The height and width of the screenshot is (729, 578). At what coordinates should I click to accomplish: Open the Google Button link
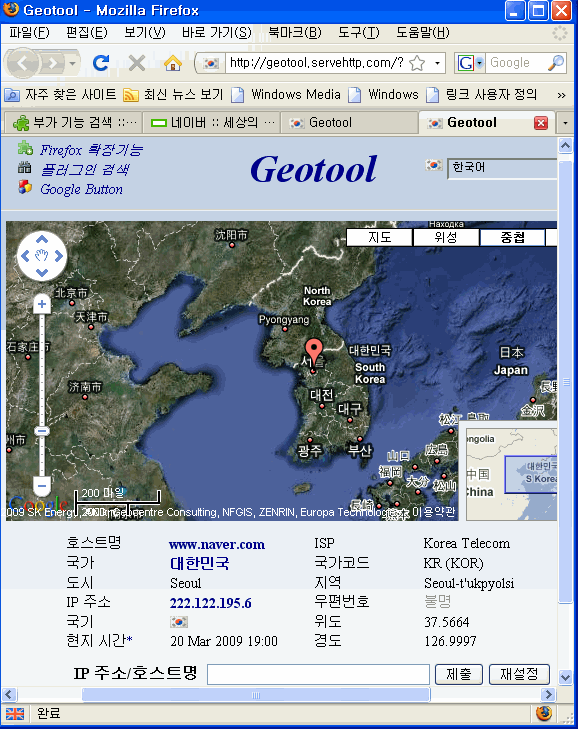tap(81, 189)
